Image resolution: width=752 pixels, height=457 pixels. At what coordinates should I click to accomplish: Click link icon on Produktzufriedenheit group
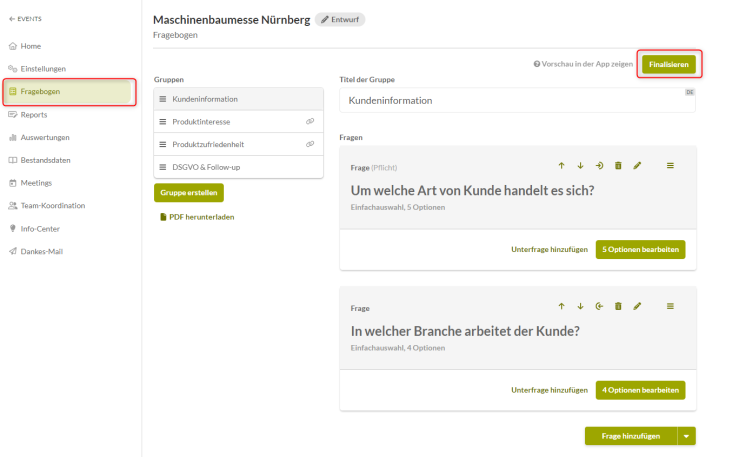310,144
